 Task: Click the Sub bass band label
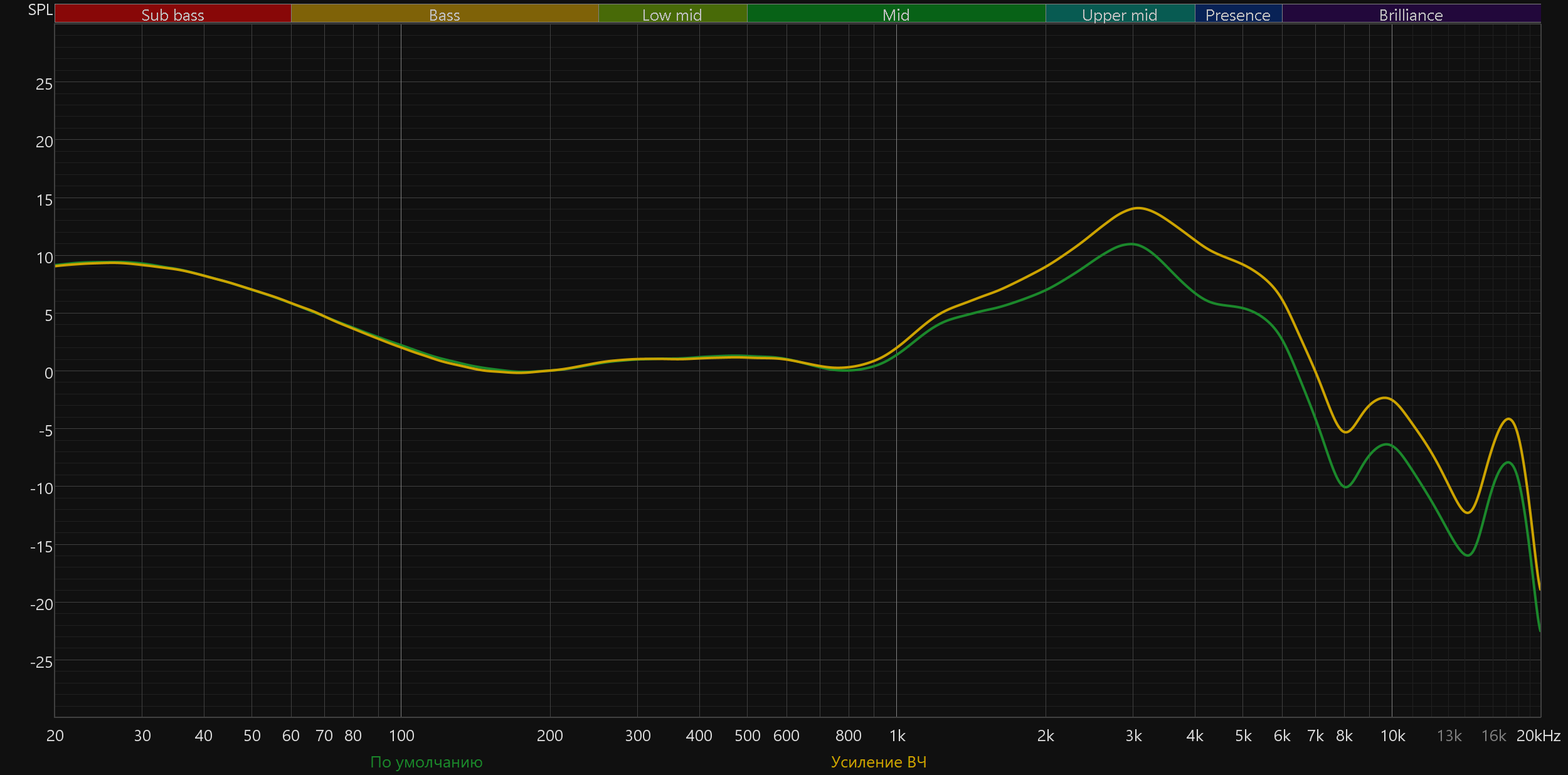172,14
